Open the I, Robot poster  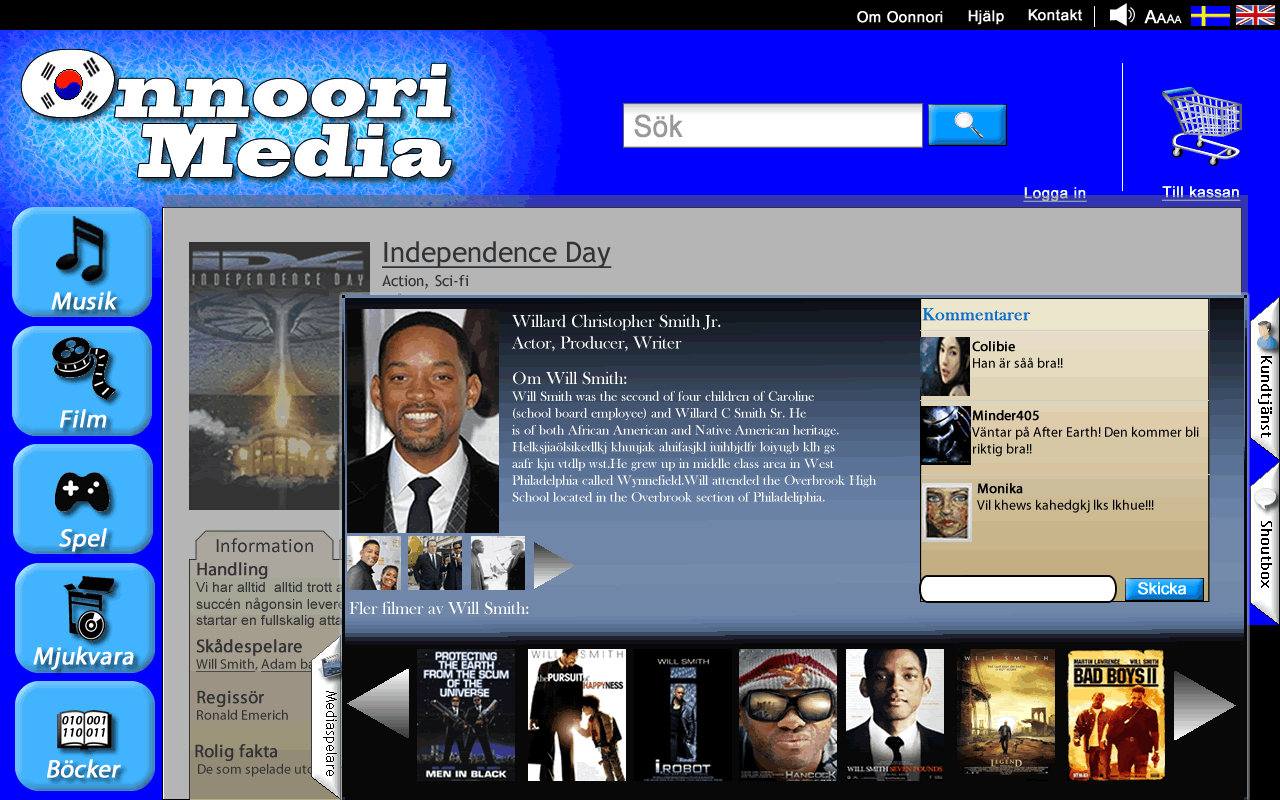click(683, 715)
